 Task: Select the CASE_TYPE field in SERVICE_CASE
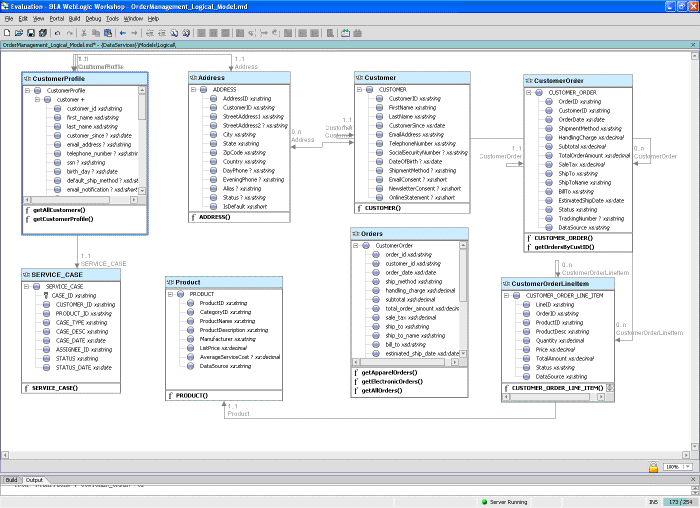pyautogui.click(x=81, y=322)
